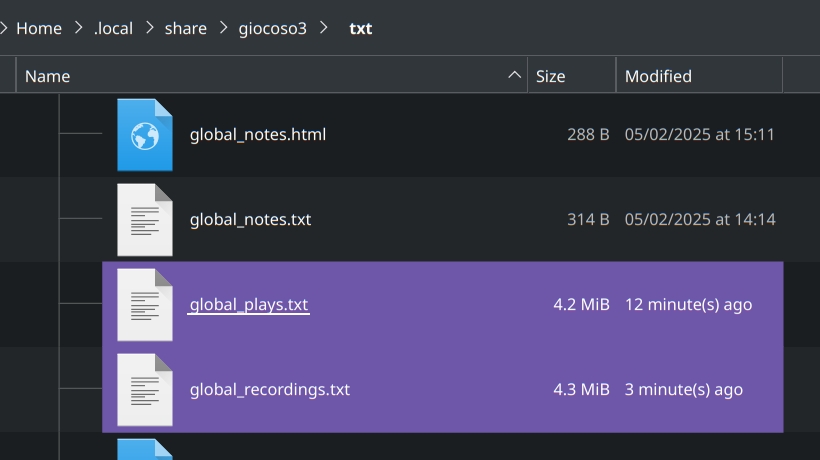Click the current txt folder breadcrumb
This screenshot has width=820, height=460.
pyautogui.click(x=360, y=29)
